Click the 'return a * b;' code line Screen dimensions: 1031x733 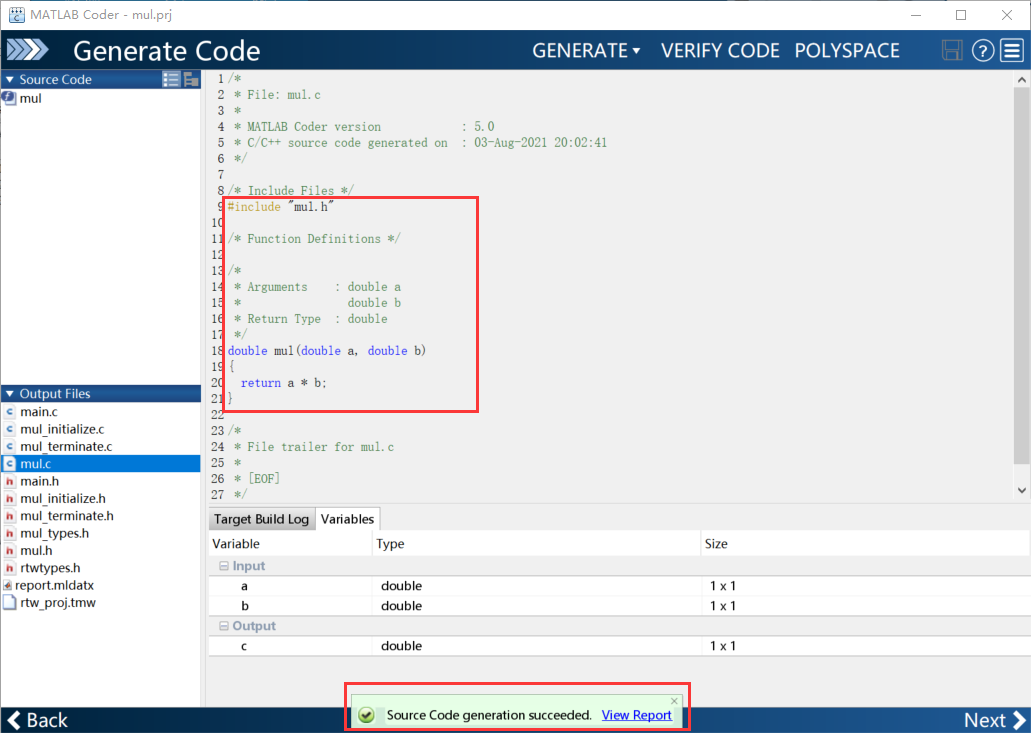(283, 383)
